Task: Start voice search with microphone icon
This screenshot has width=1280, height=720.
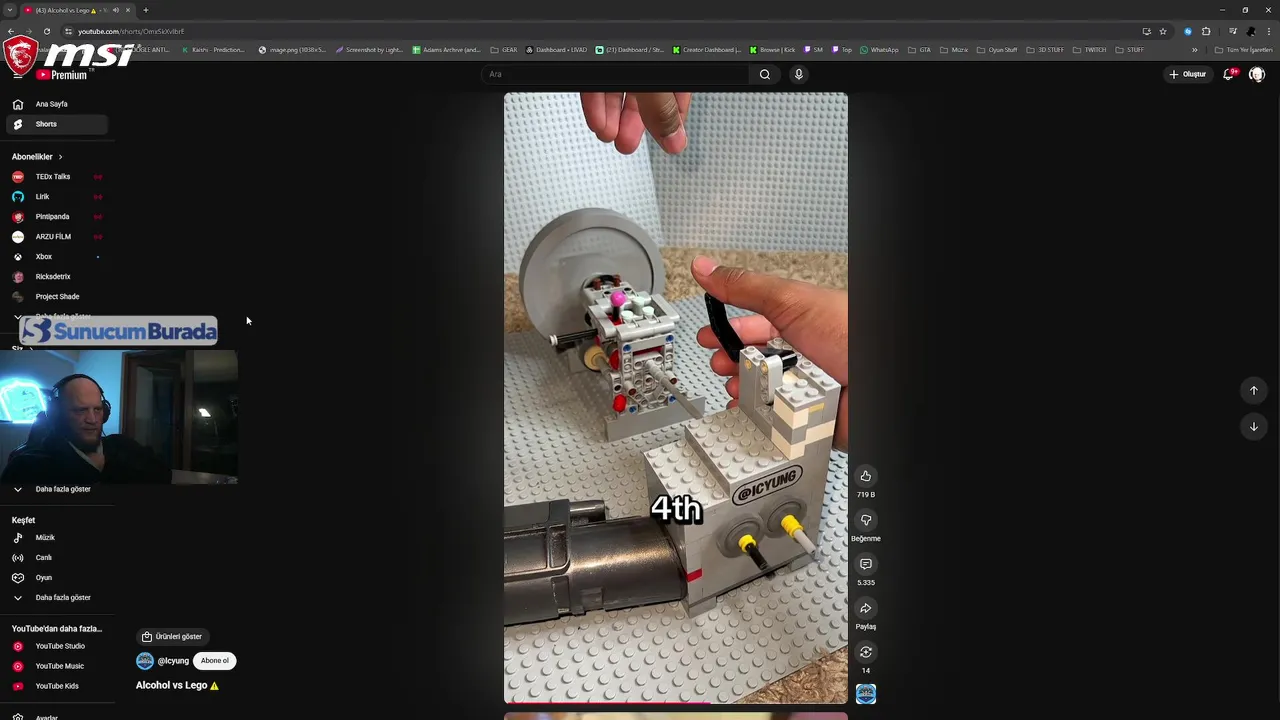Action: 798,74
